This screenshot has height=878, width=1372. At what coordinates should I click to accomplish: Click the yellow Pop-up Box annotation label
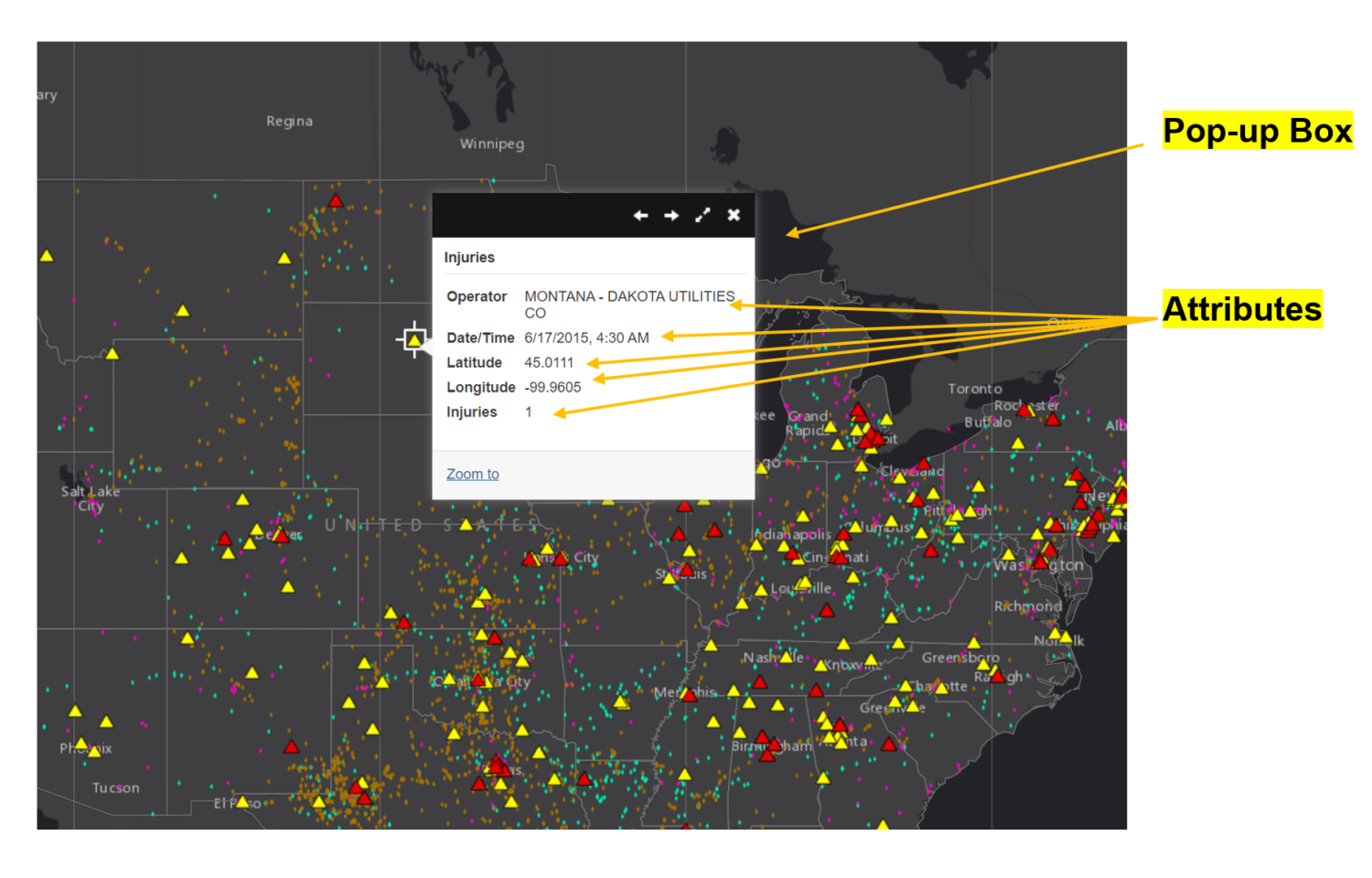[x=1257, y=131]
